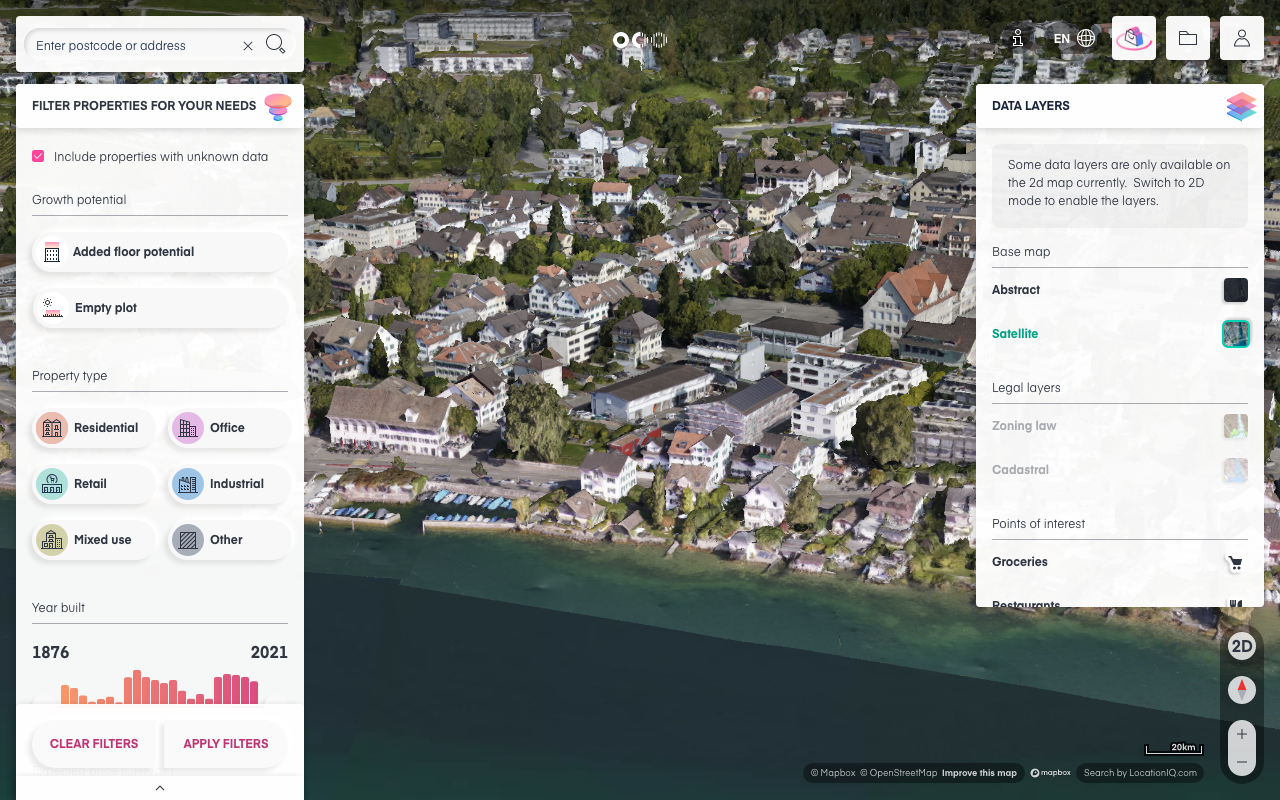Select Other property type
This screenshot has width=1280, height=800.
[x=230, y=540]
